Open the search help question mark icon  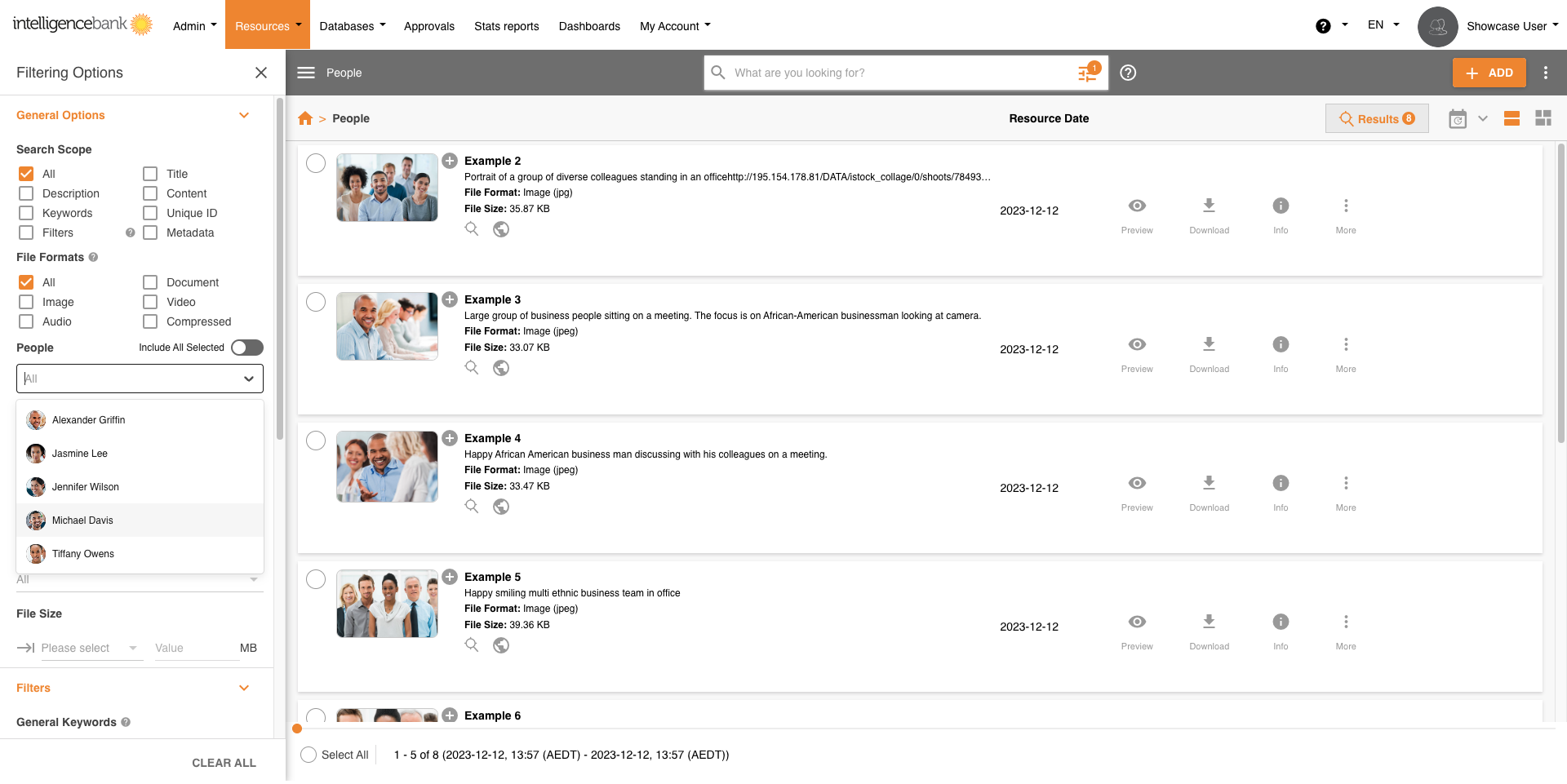(1128, 73)
